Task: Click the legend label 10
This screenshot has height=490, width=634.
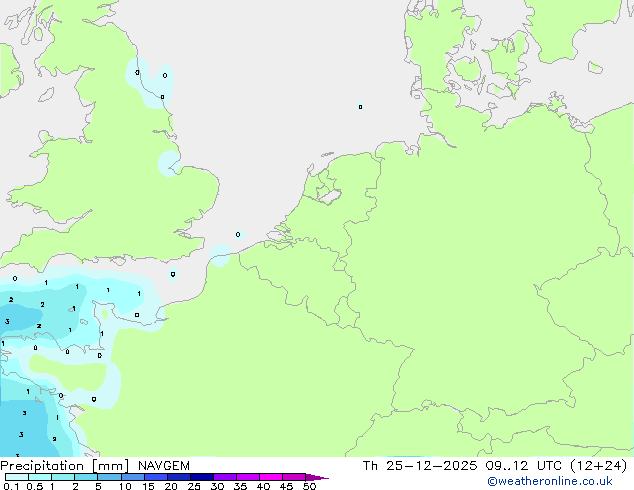Action: 125,486
